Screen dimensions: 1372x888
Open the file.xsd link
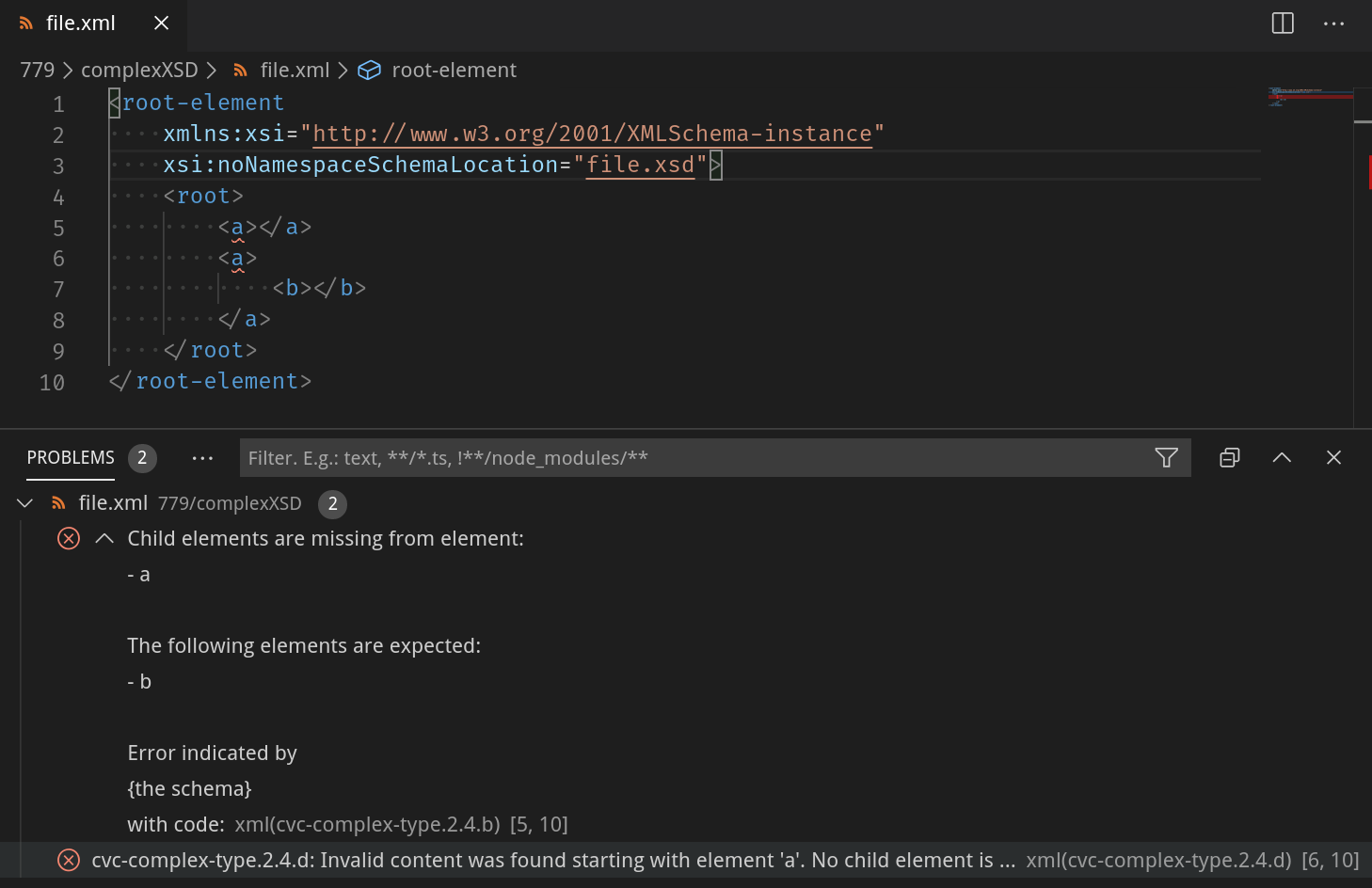coord(641,164)
